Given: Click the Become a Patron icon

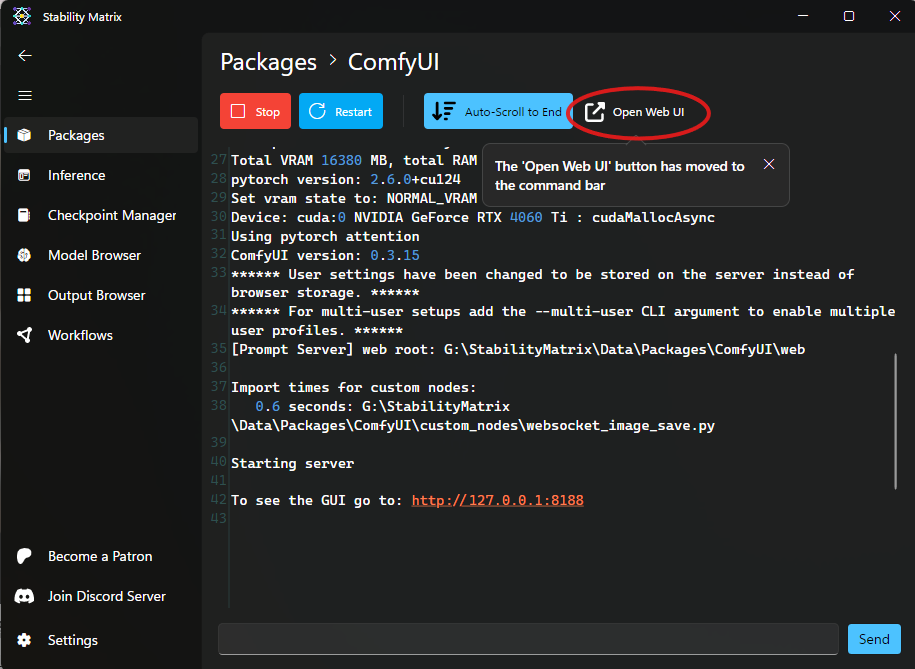Looking at the screenshot, I should pos(24,556).
